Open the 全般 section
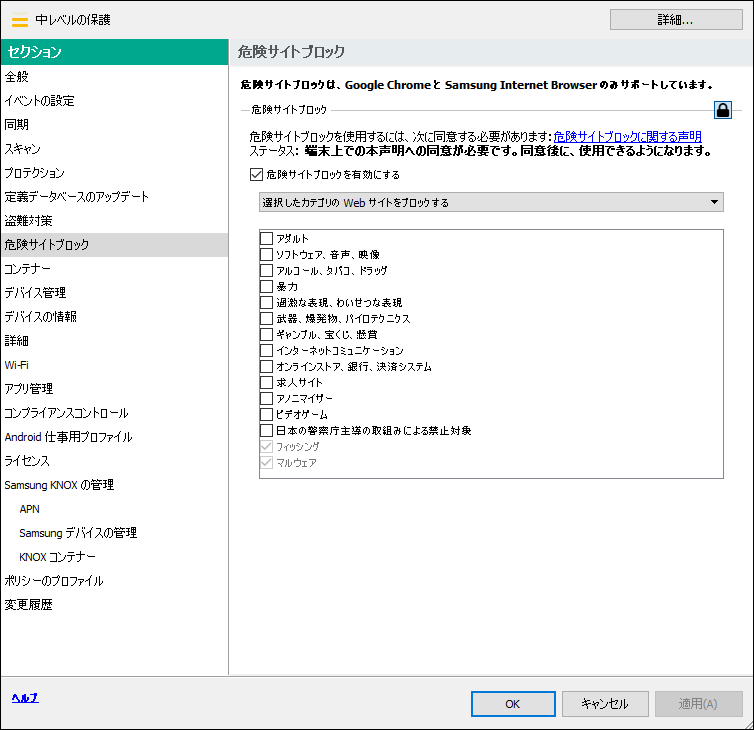Screen dimensions: 754x730 pyautogui.click(x=17, y=77)
